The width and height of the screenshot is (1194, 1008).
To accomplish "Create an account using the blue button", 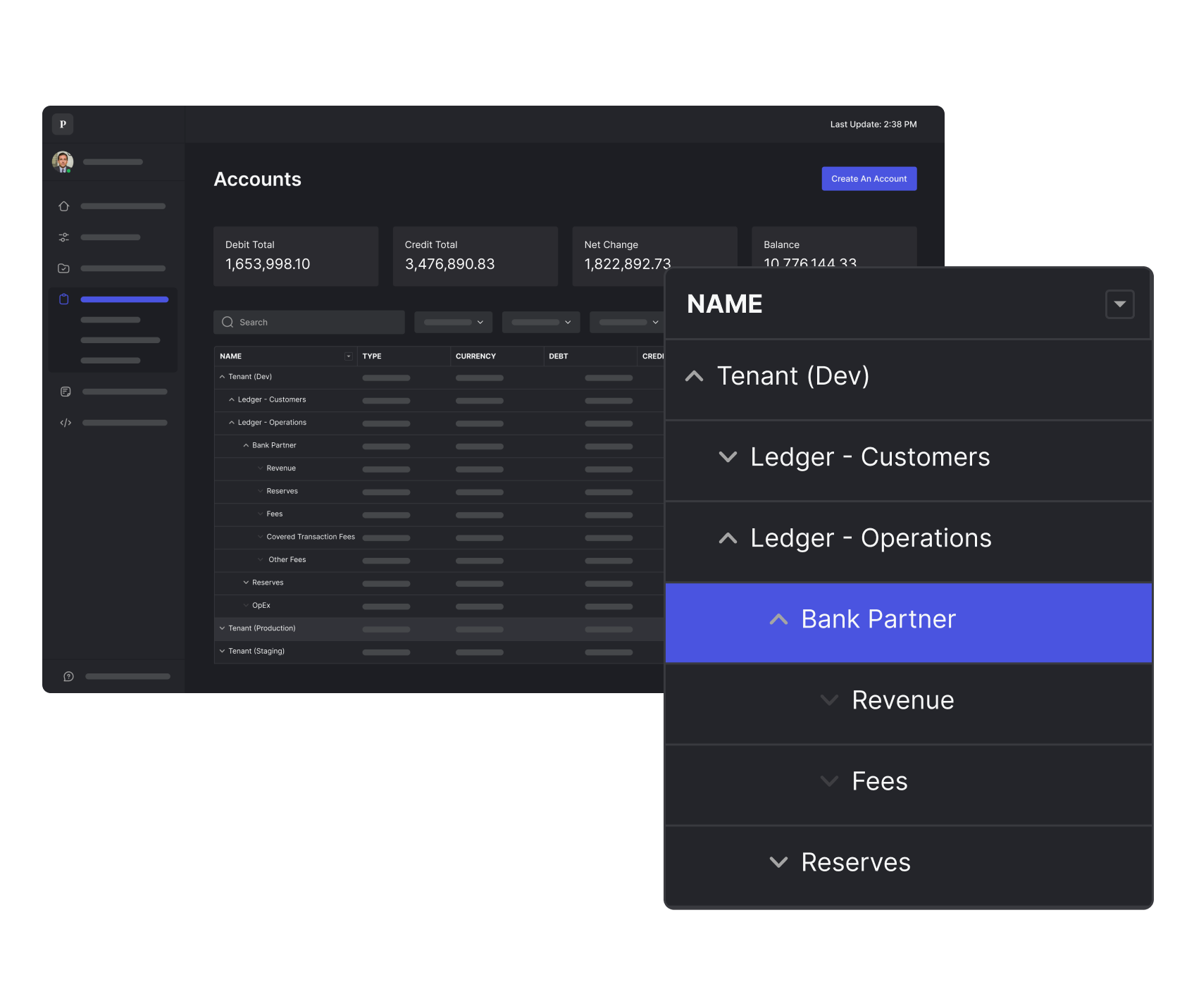I will 869,179.
